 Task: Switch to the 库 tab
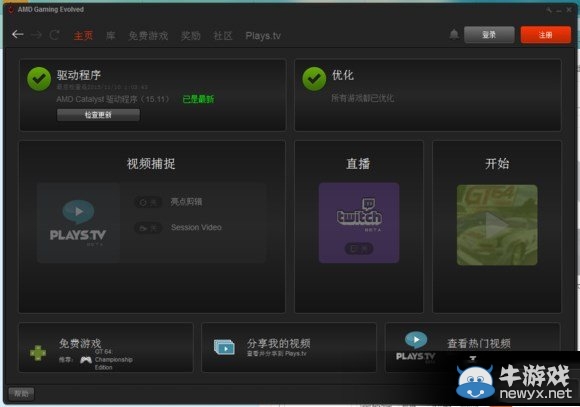[x=111, y=36]
